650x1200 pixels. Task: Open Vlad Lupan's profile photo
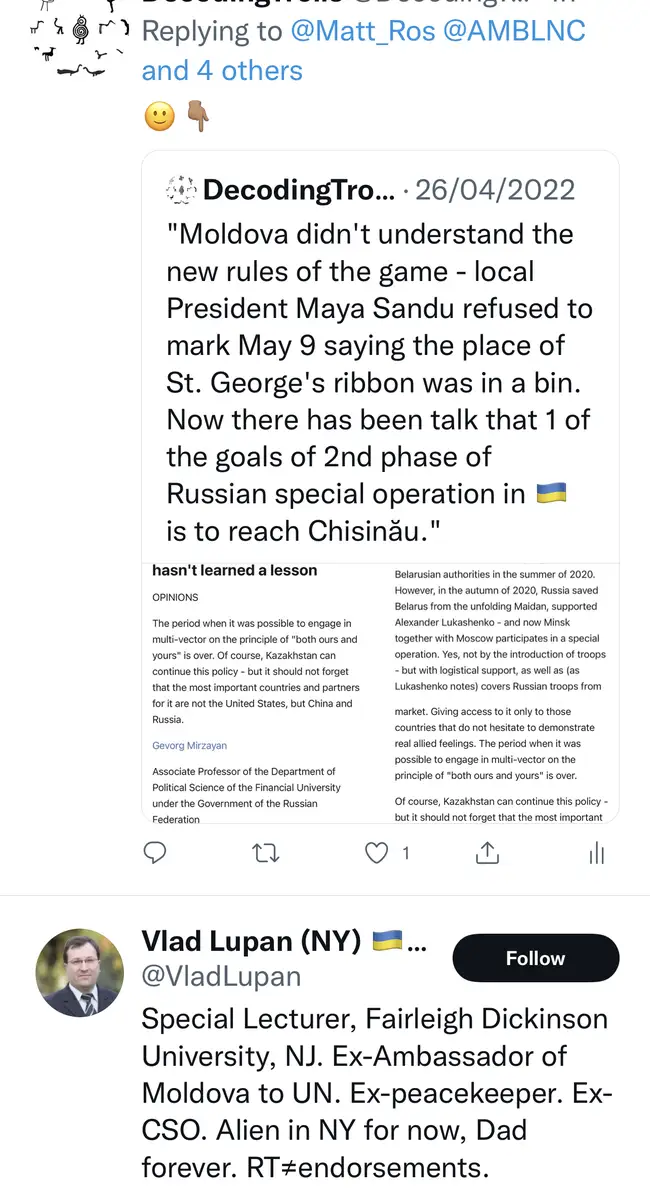80,972
